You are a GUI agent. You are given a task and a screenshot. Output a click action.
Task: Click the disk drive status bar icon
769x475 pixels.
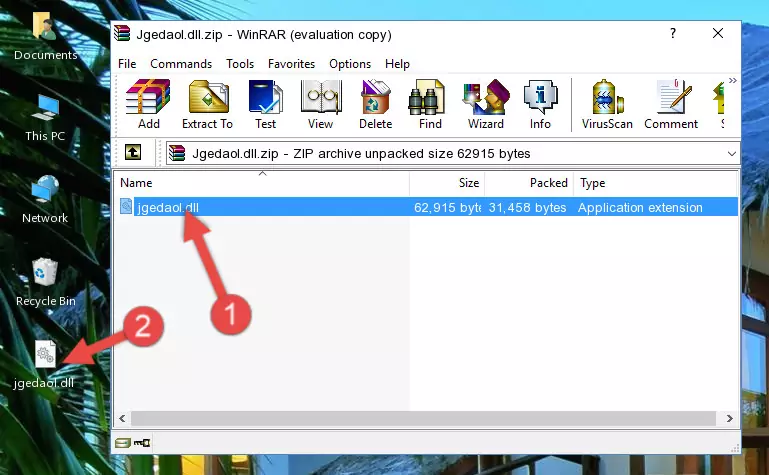coord(123,443)
